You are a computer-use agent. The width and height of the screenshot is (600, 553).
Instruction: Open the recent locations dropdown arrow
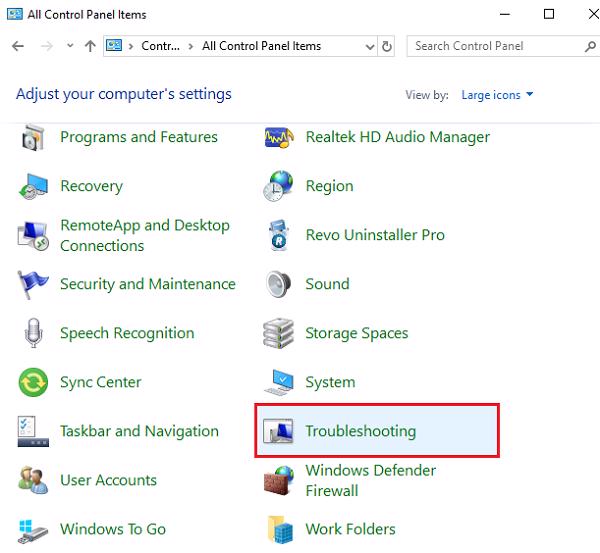point(70,46)
